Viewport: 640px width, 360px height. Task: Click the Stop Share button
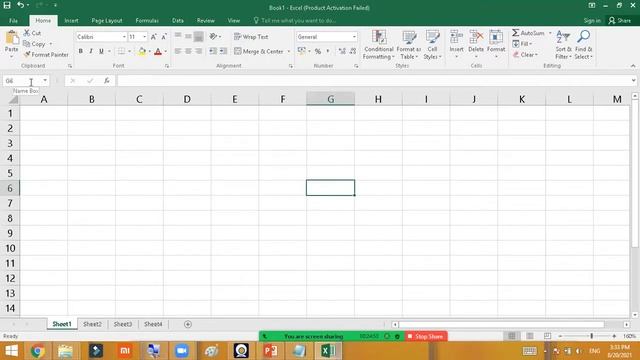(x=426, y=336)
